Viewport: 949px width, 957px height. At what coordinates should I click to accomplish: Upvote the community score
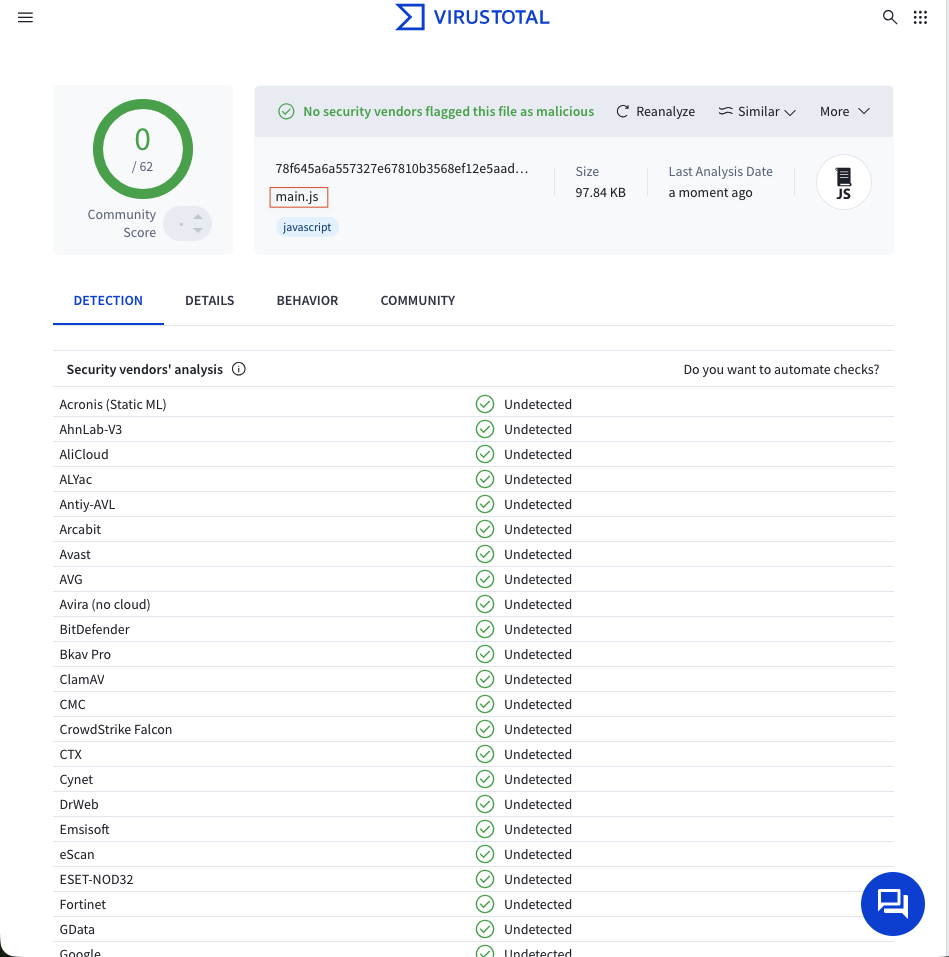point(198,217)
